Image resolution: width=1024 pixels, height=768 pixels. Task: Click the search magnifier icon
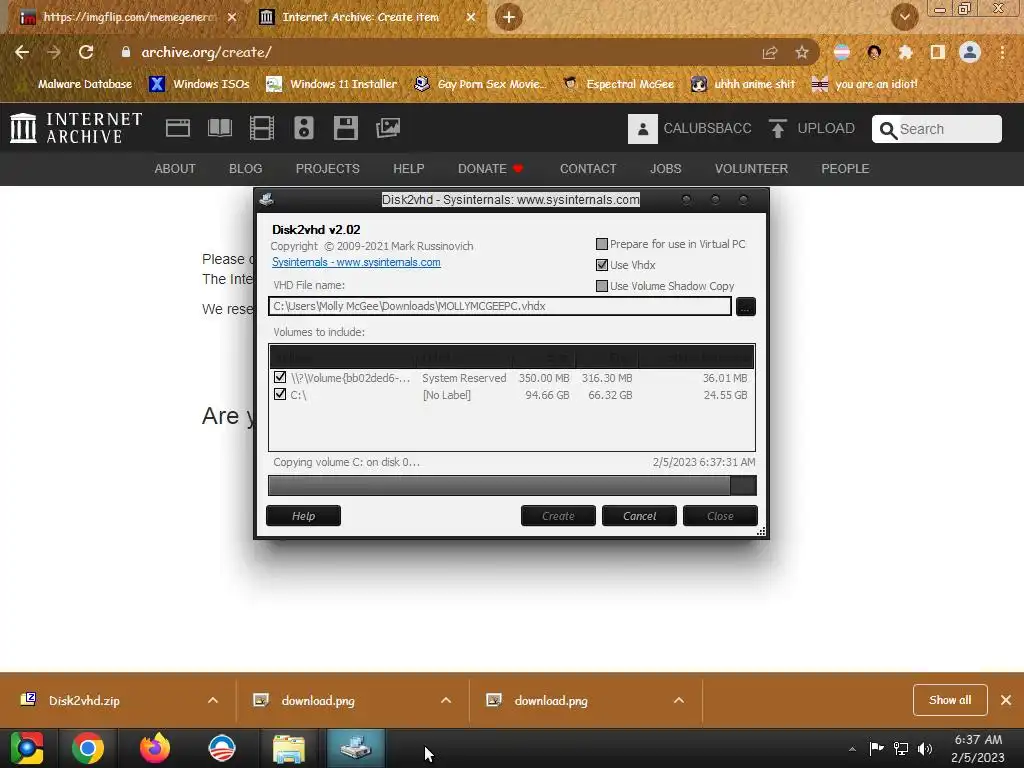(888, 130)
